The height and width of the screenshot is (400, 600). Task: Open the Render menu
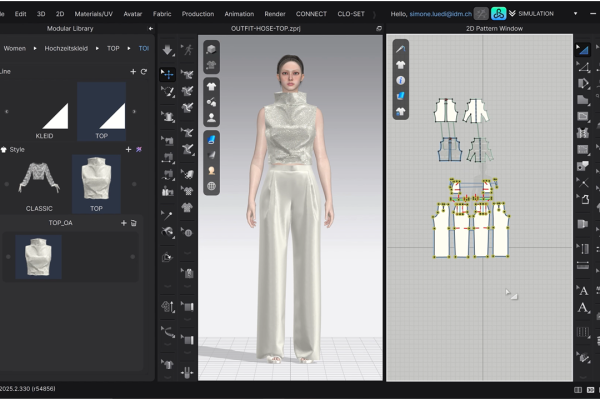click(x=275, y=14)
